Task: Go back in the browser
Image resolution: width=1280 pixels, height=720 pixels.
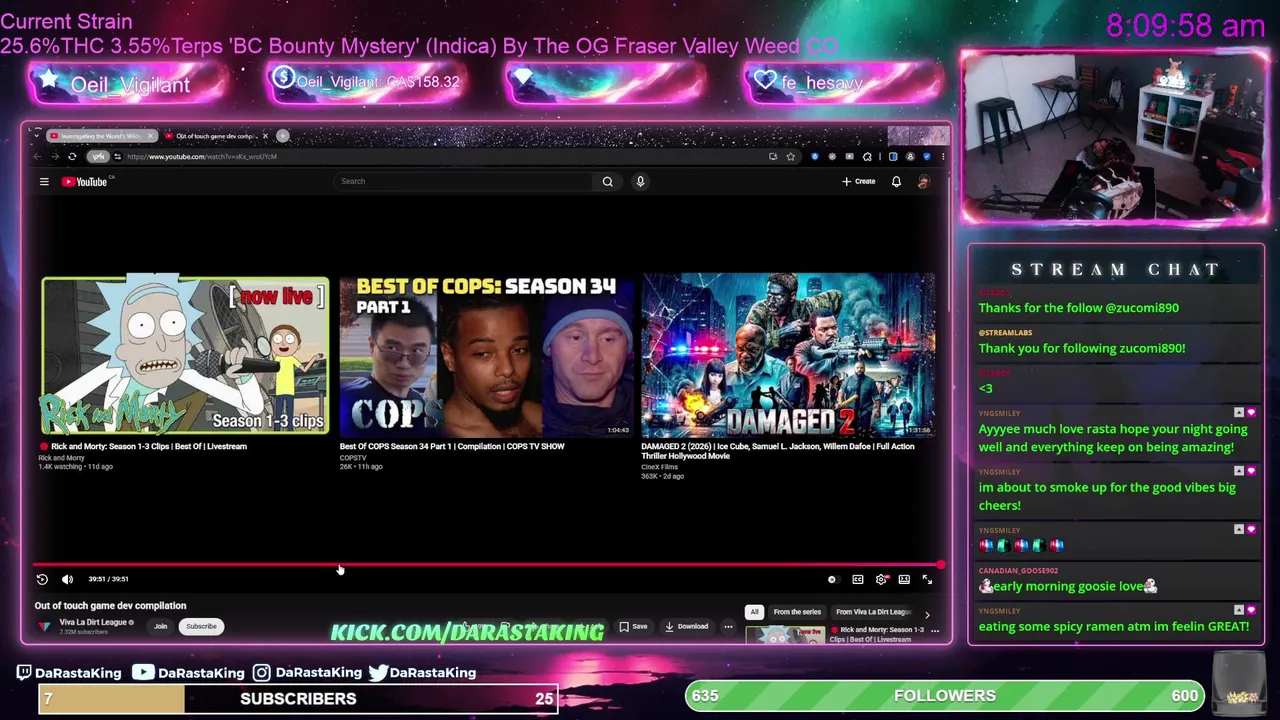Action: click(x=38, y=156)
